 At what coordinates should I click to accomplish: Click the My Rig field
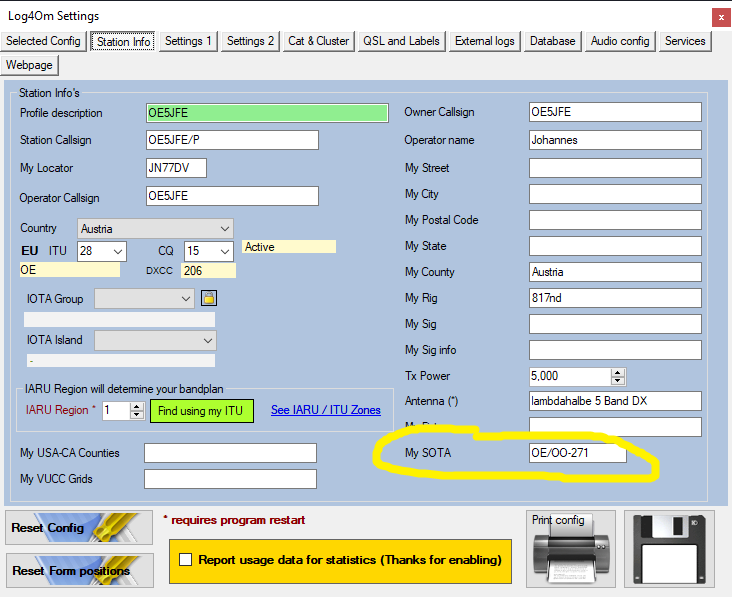tap(615, 298)
